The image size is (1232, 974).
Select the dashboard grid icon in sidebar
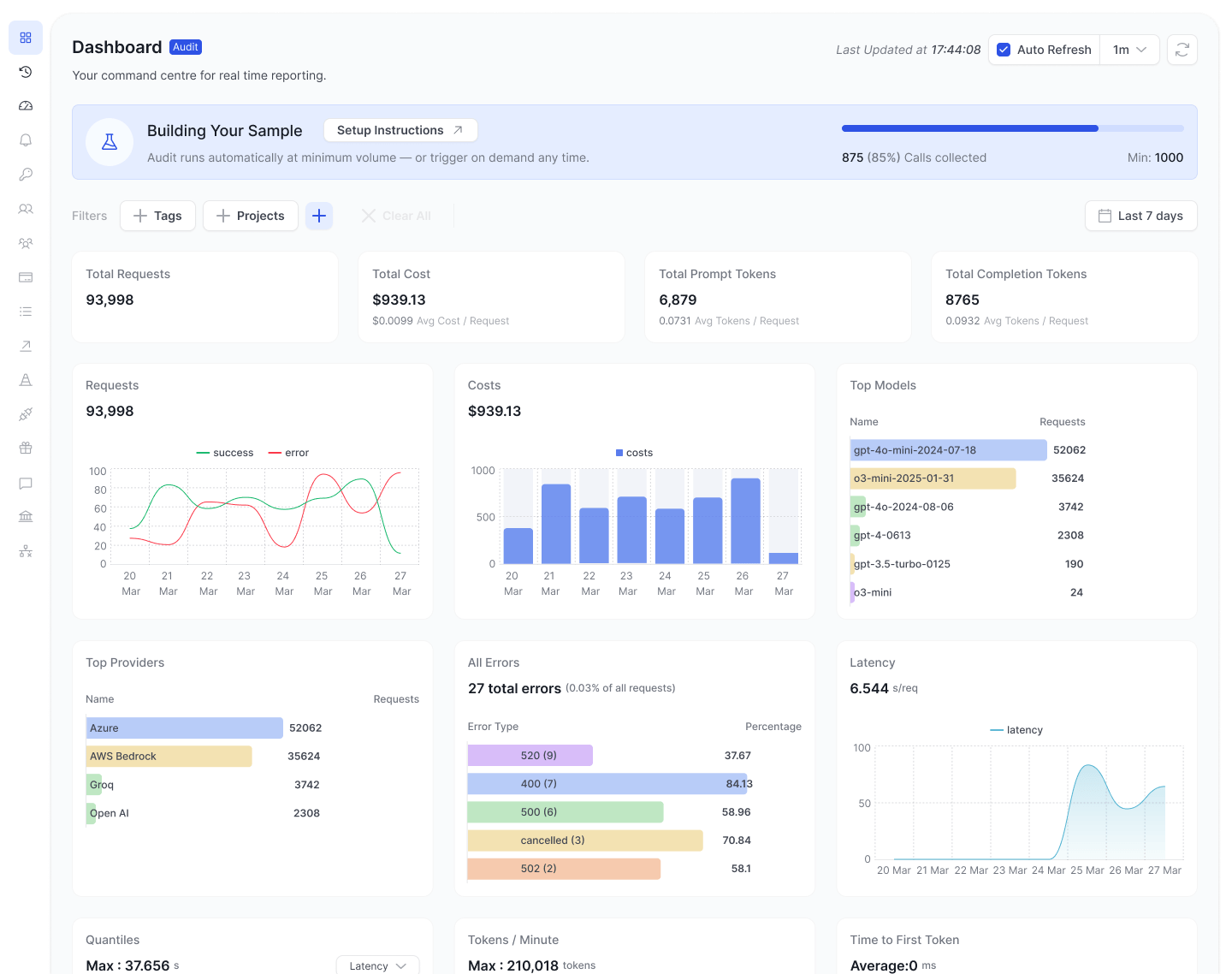click(x=26, y=38)
